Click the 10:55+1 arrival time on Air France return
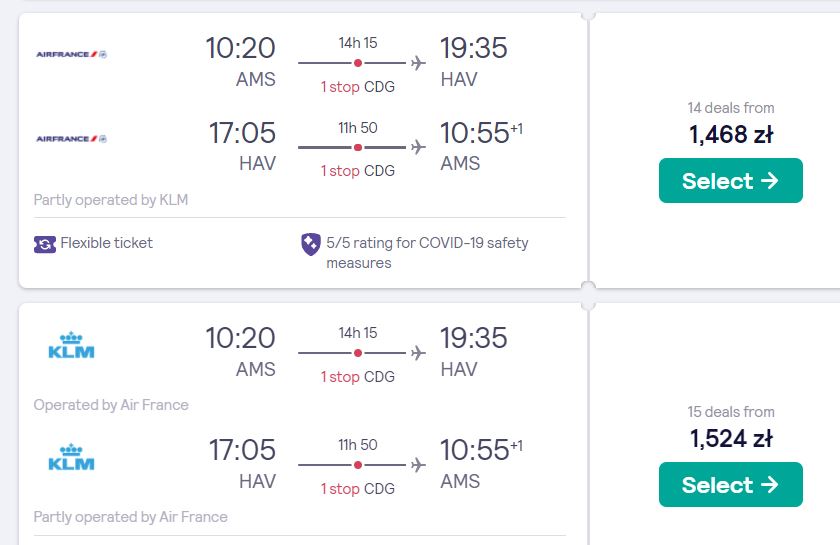 pyautogui.click(x=481, y=133)
